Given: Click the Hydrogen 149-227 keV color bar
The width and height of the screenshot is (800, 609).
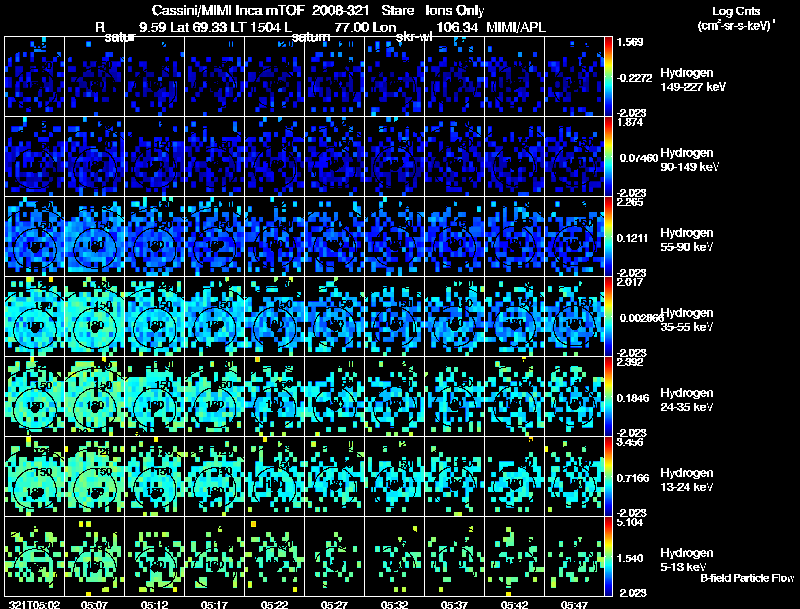Looking at the screenshot, I should pyautogui.click(x=608, y=77).
